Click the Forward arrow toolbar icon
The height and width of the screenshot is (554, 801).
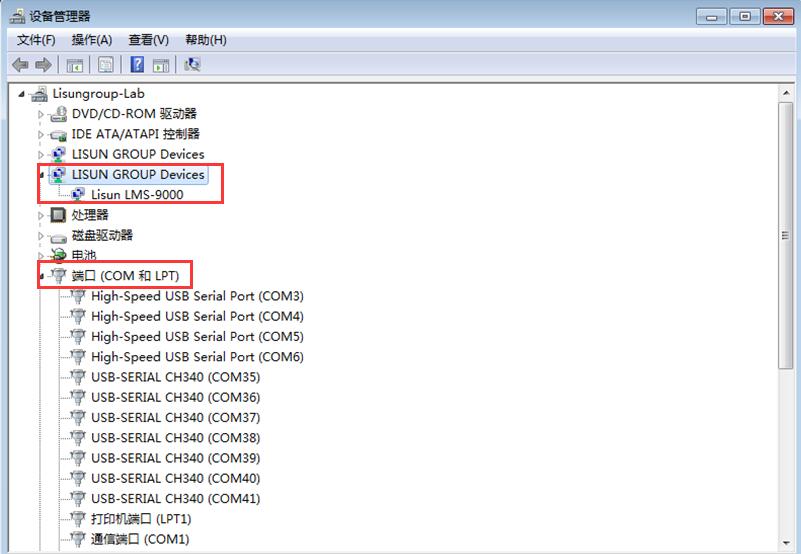[43, 65]
